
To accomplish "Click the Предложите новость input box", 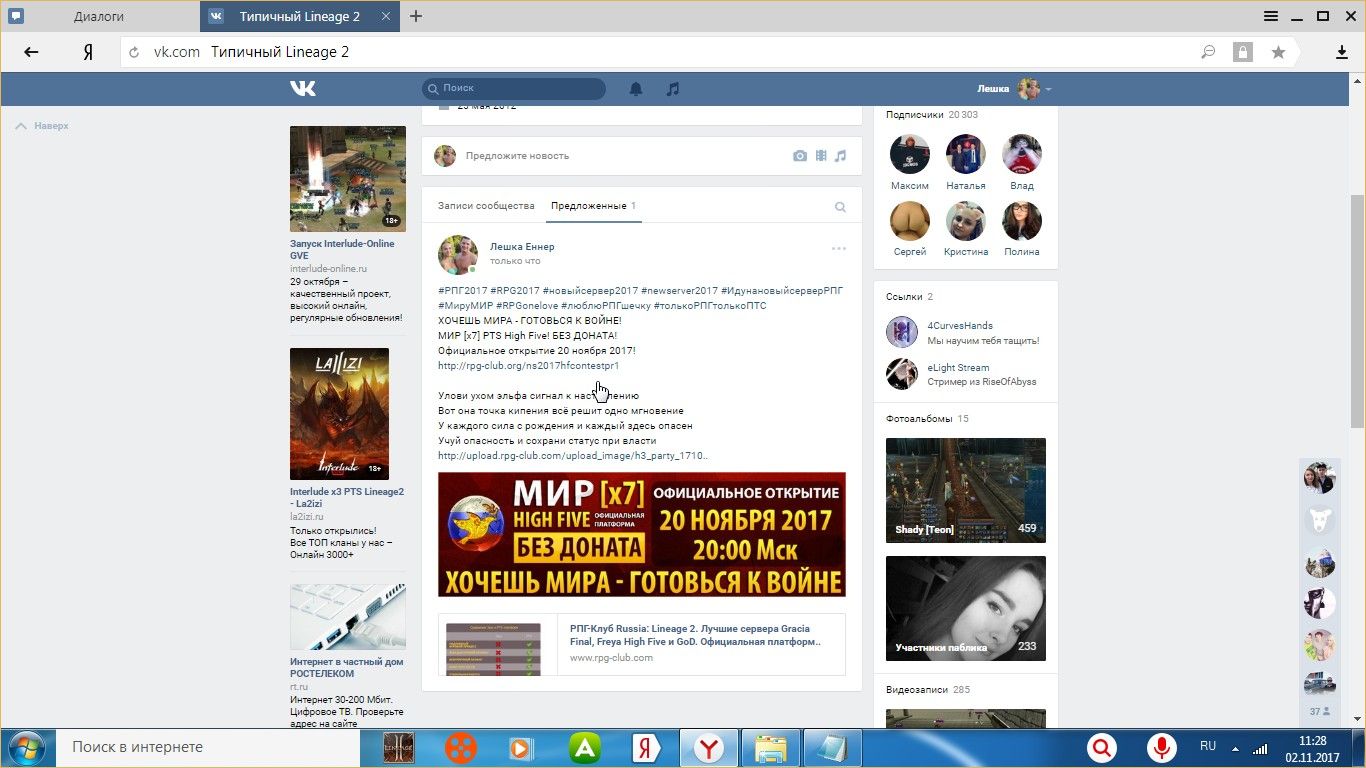I will pyautogui.click(x=620, y=156).
